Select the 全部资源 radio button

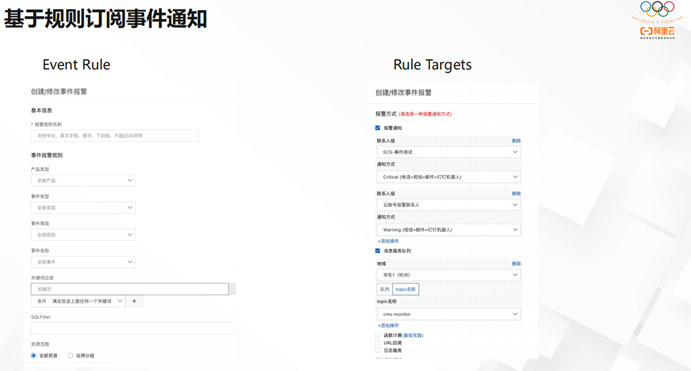[33, 356]
